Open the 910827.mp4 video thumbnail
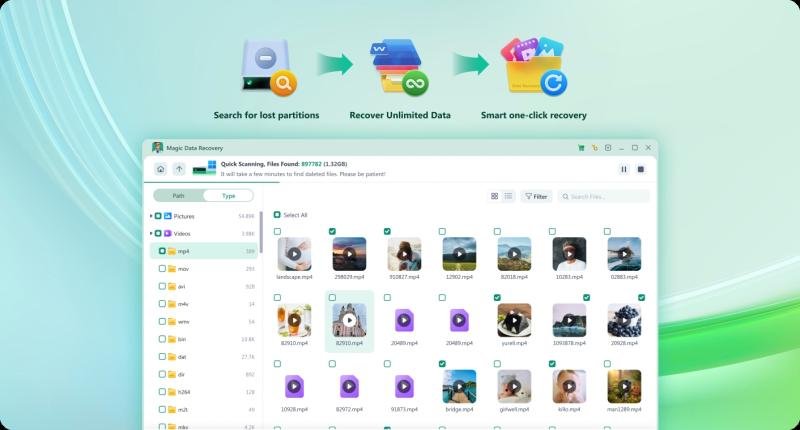This screenshot has height=430, width=800. [404, 254]
